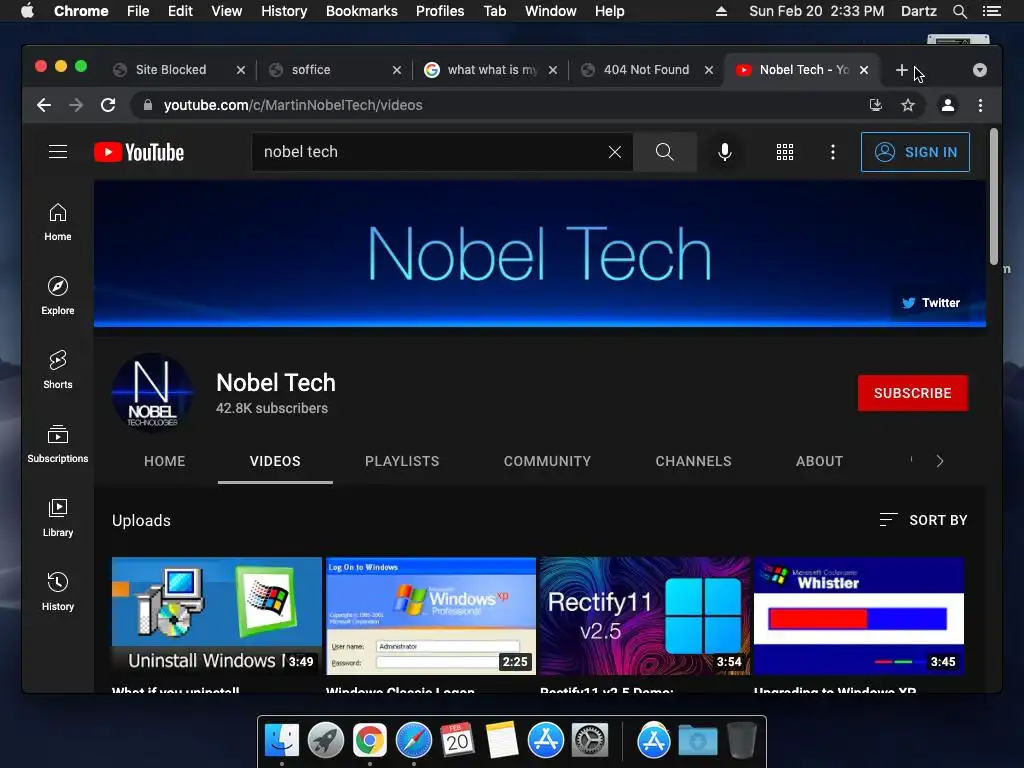The width and height of the screenshot is (1024, 768).
Task: Switch to the Site Blocked tab
Action: click(x=170, y=70)
